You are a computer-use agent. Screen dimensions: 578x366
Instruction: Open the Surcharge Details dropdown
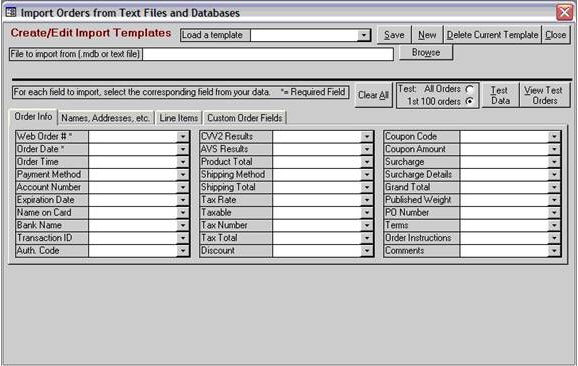pos(554,175)
